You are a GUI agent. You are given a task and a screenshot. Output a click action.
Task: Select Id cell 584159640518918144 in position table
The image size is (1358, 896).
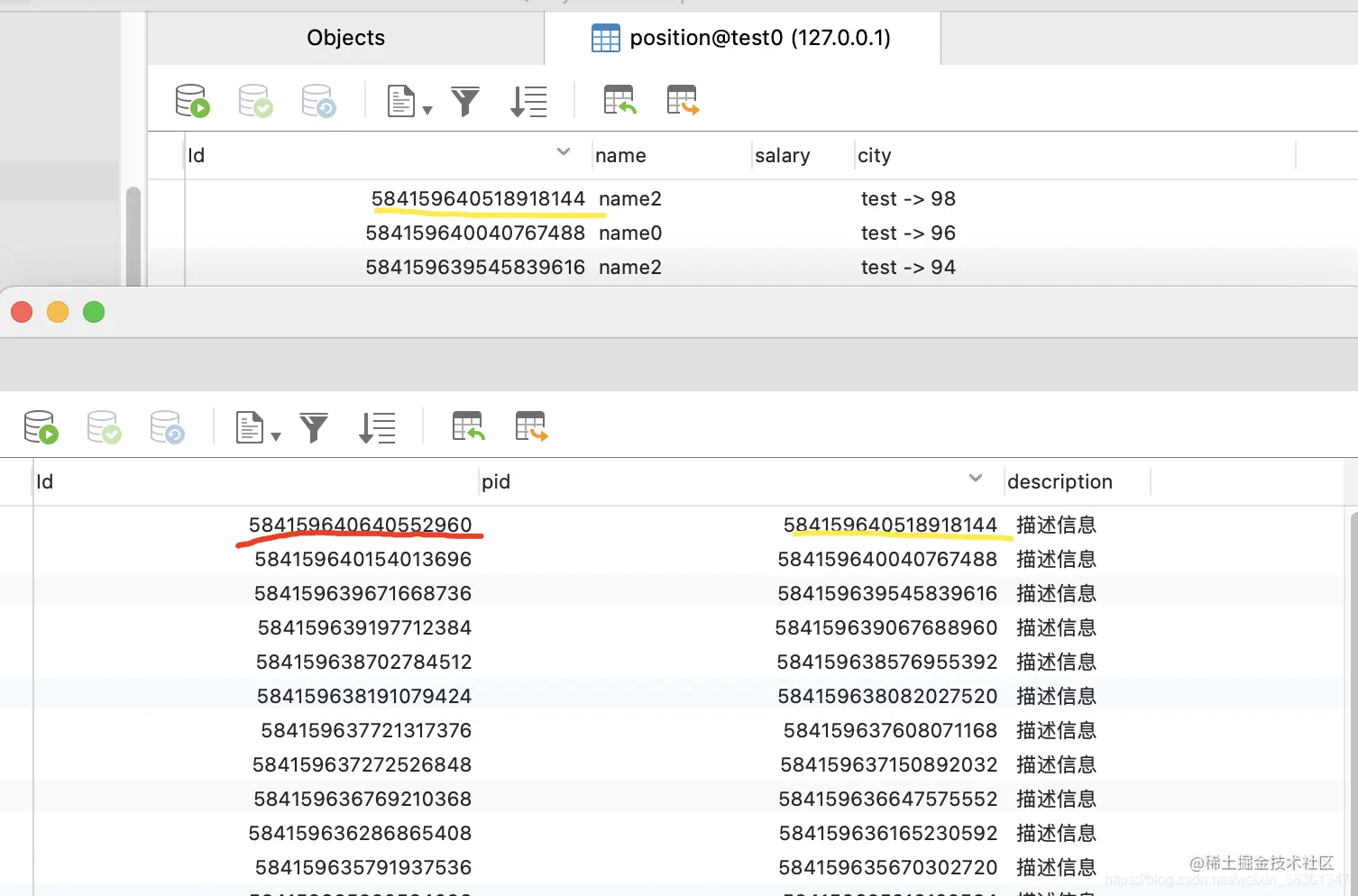tap(478, 199)
